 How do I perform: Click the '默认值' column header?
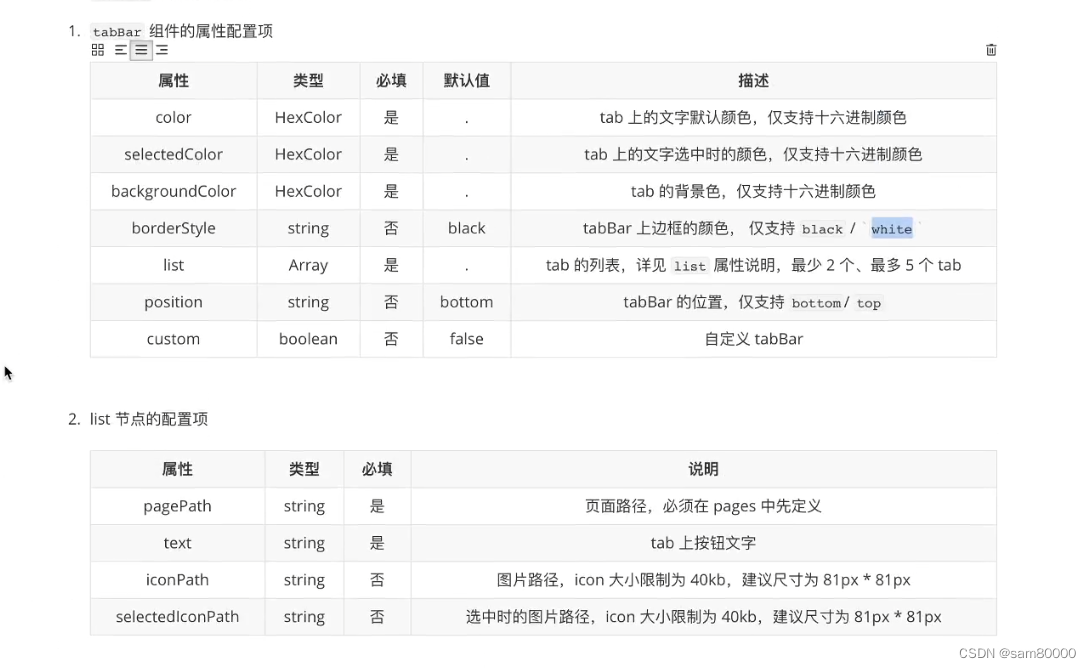466,81
